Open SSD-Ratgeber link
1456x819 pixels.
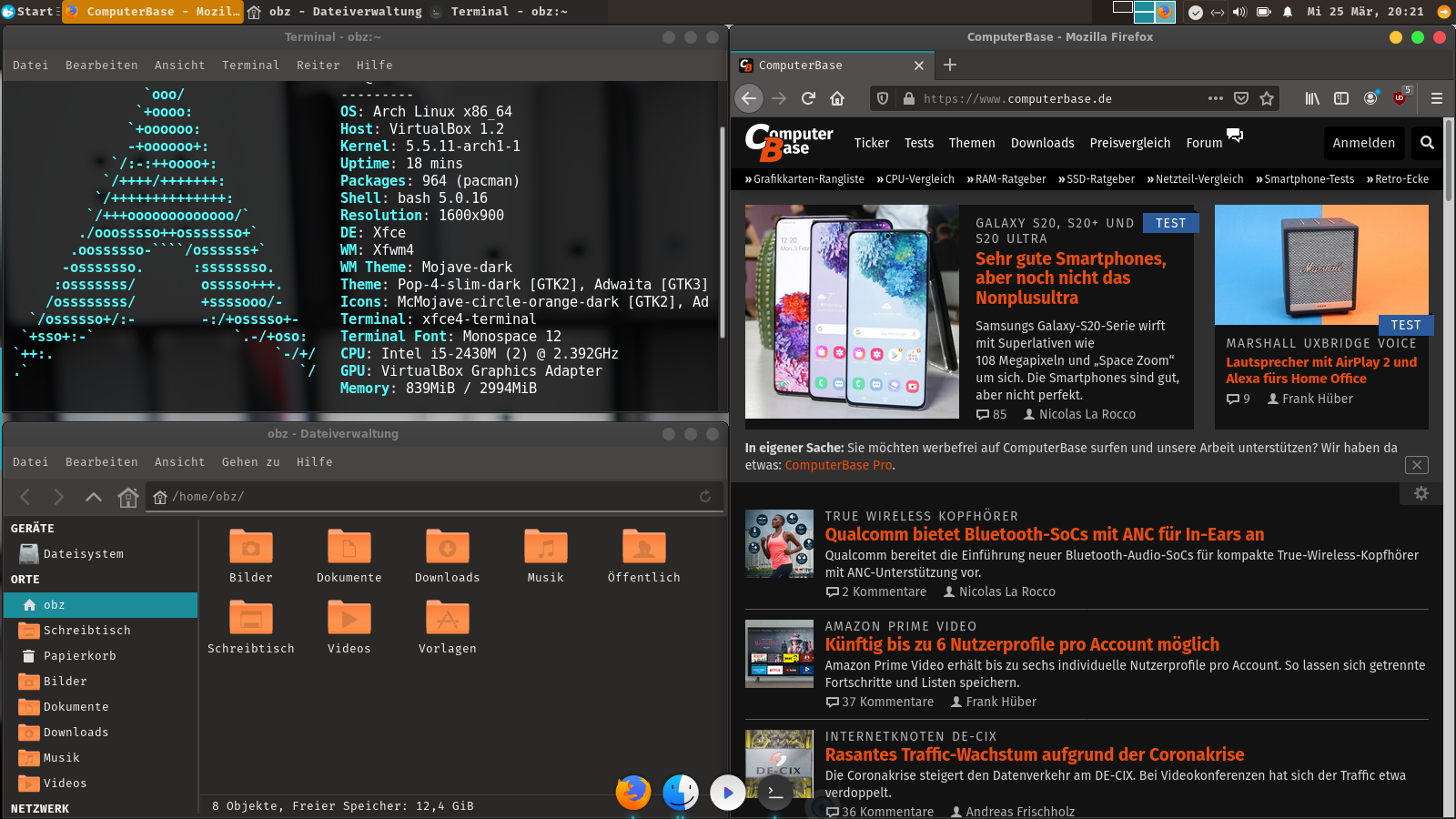[x=1097, y=179]
